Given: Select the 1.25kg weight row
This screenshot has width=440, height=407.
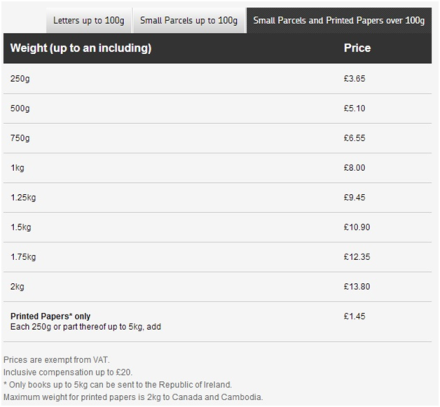Looking at the screenshot, I should click(217, 198).
